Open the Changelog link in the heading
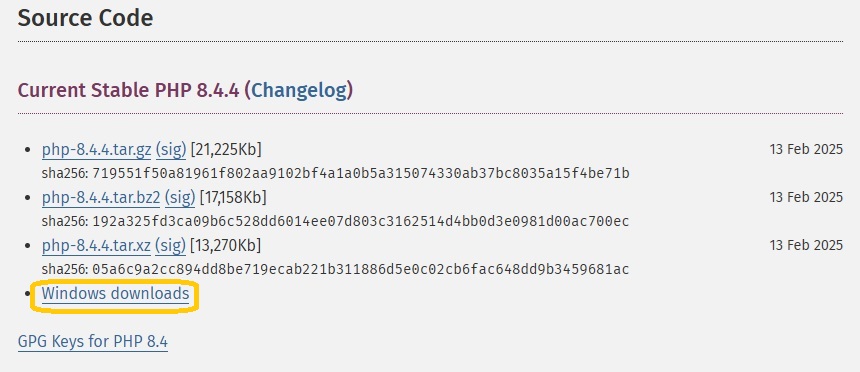860x372 pixels. pyautogui.click(x=299, y=90)
